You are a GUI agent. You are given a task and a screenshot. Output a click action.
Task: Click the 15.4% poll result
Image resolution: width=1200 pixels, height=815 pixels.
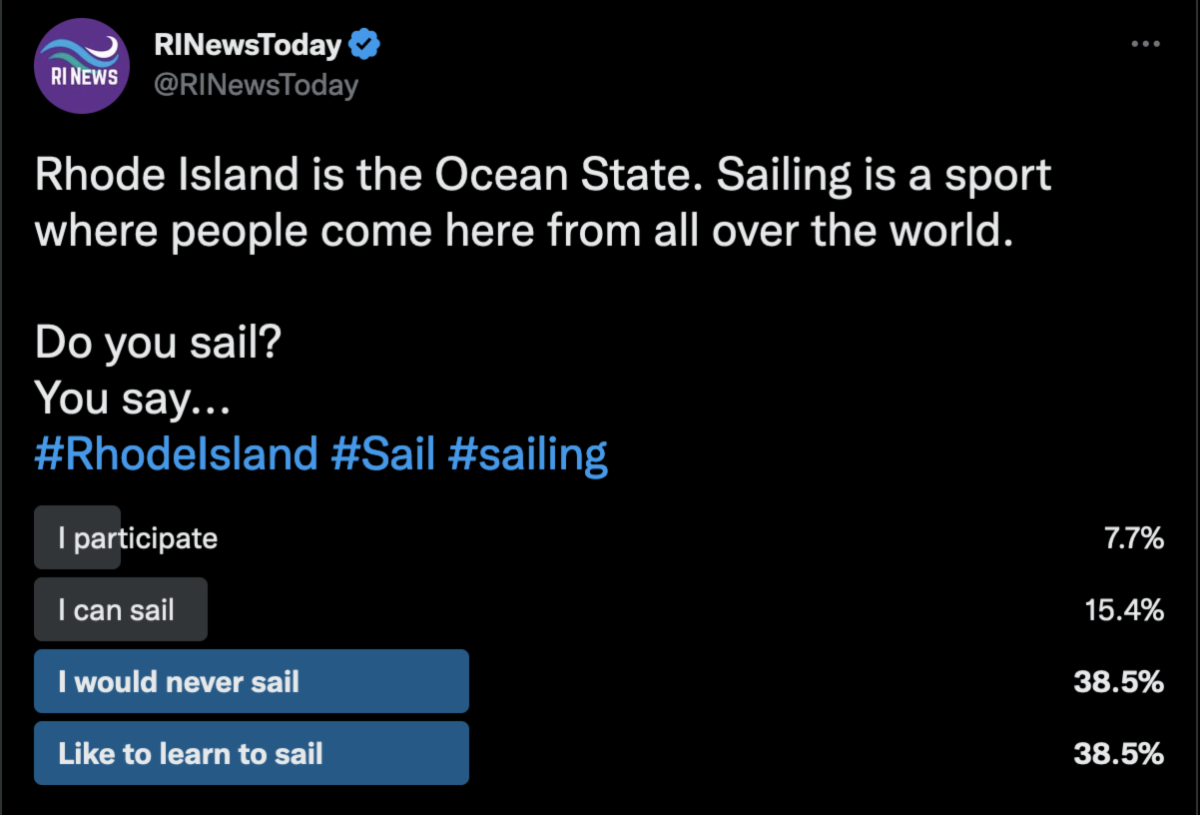click(x=1124, y=609)
